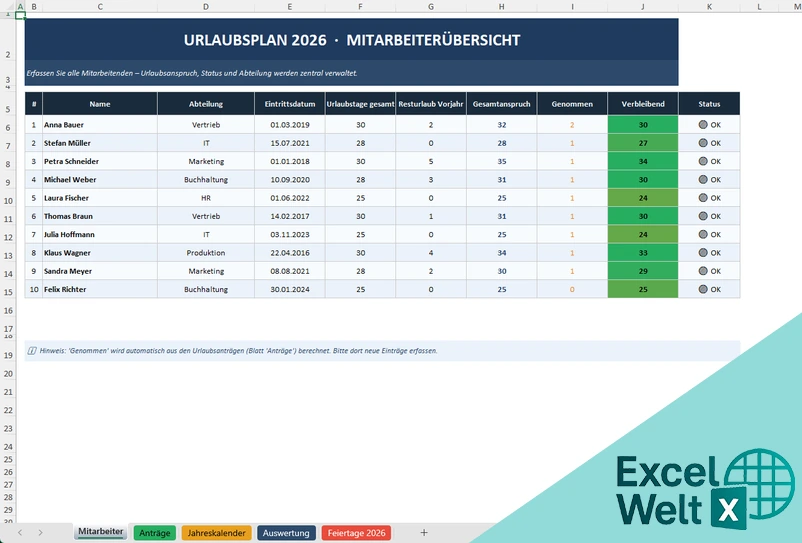Click the Abteilung column heading cell

(206, 104)
